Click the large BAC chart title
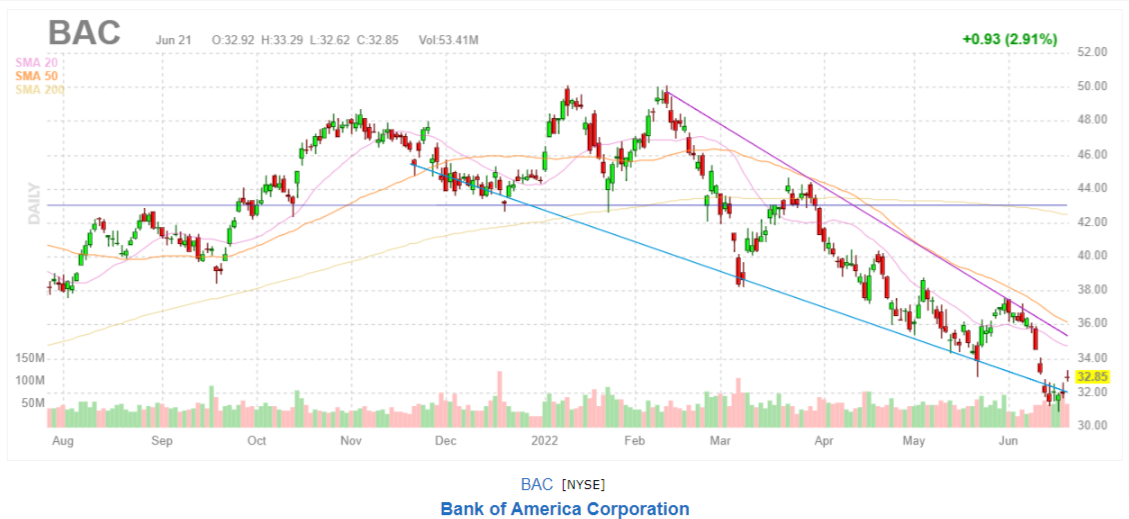 [x=84, y=33]
